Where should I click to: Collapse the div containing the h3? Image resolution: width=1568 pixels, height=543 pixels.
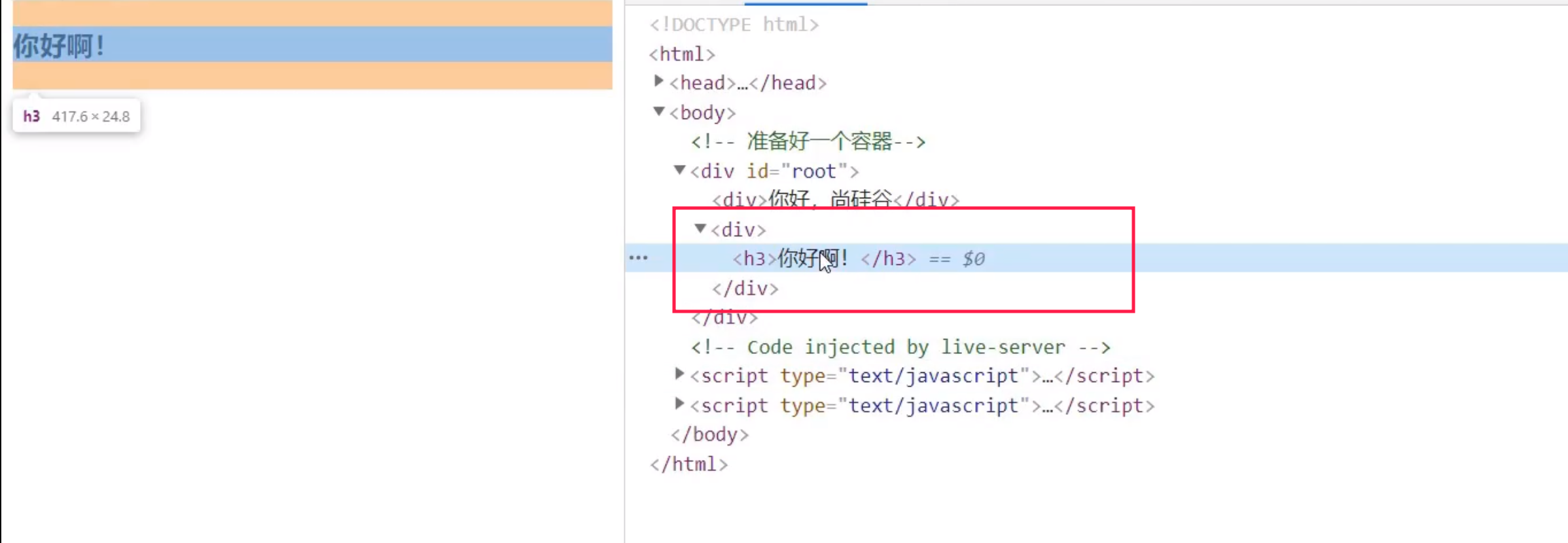point(700,228)
